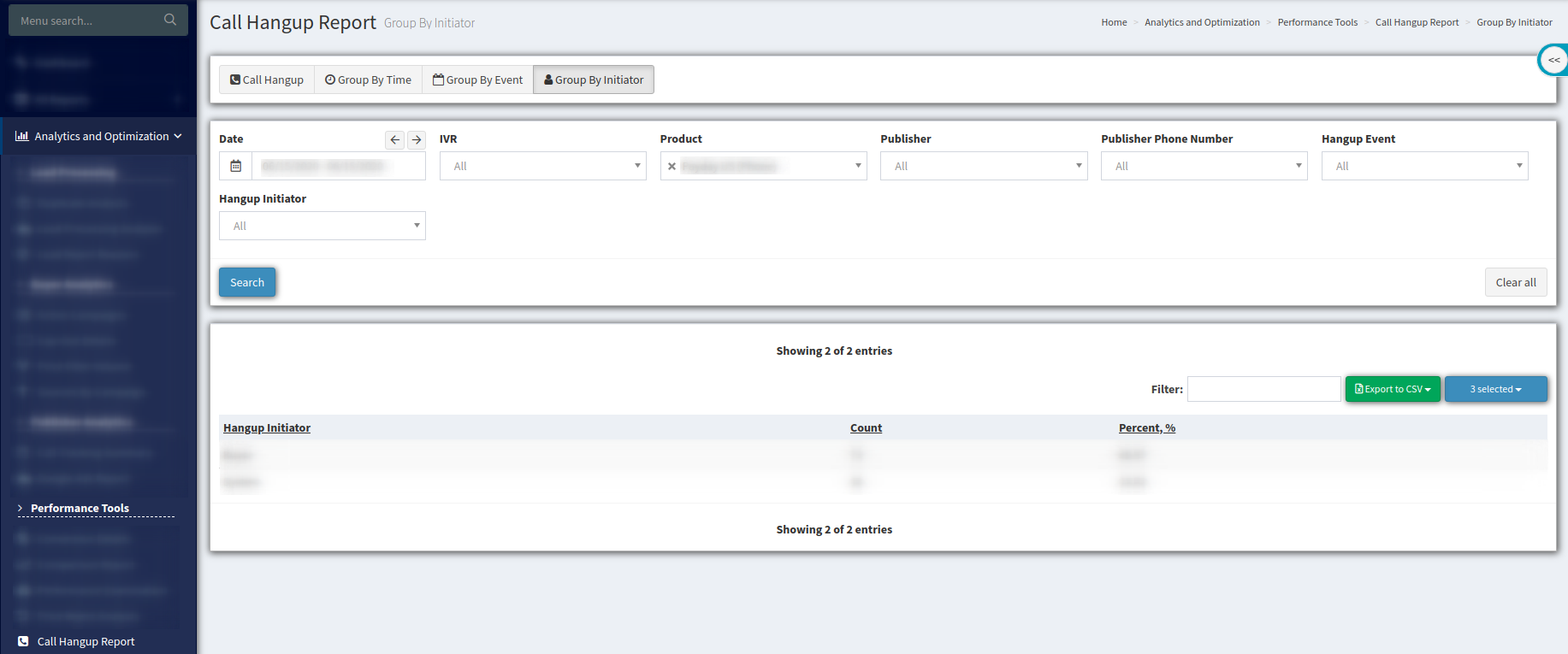Screen dimensions: 1568x654
Task: Open the Export to CSV menu
Action: pos(1393,389)
